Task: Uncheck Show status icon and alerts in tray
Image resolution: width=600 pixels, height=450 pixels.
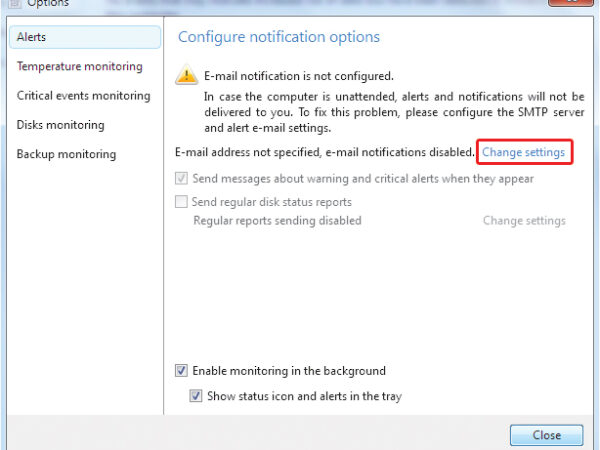Action: click(196, 396)
